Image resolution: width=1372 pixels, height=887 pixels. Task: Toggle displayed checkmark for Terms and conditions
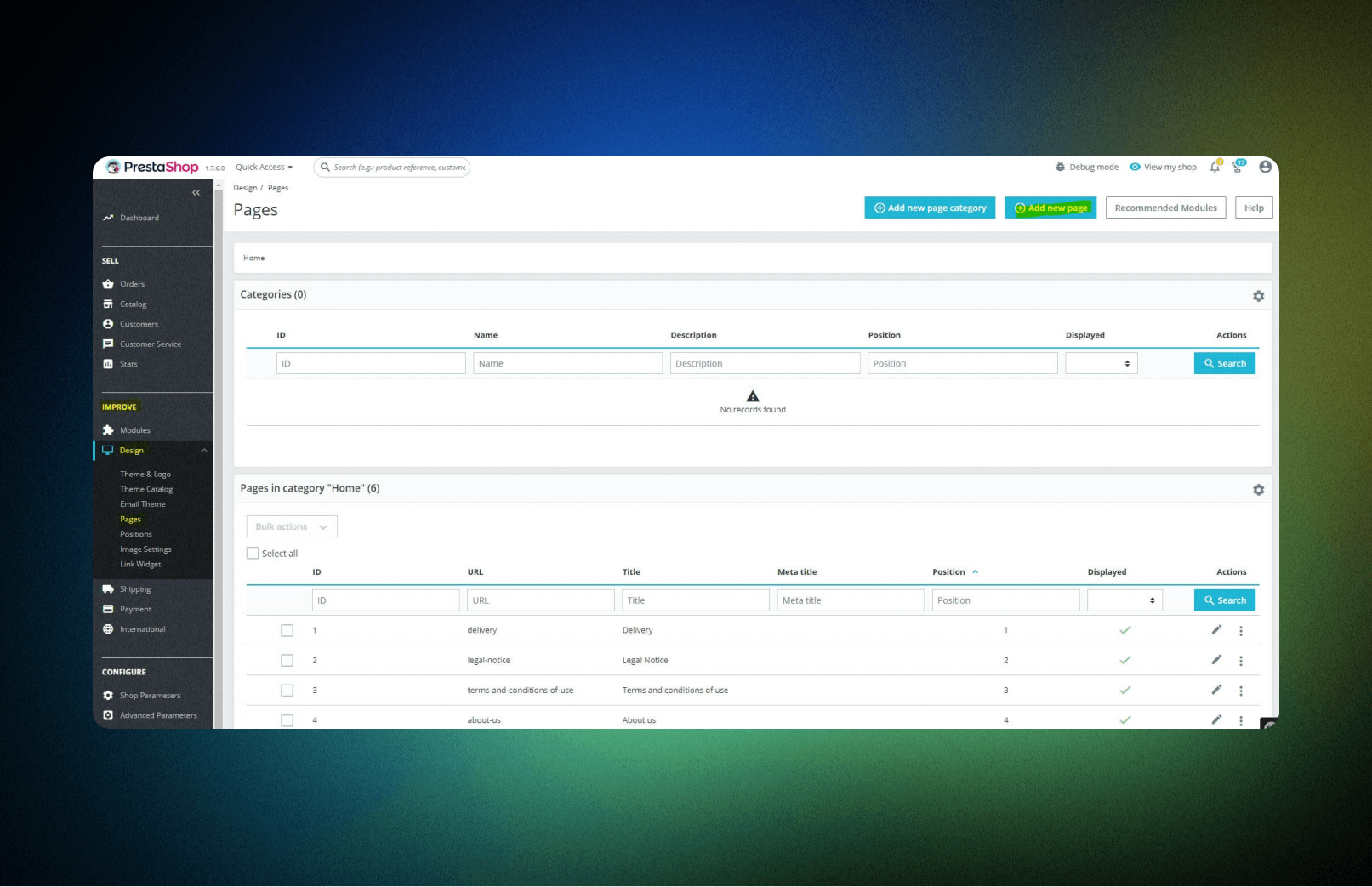coord(1124,690)
